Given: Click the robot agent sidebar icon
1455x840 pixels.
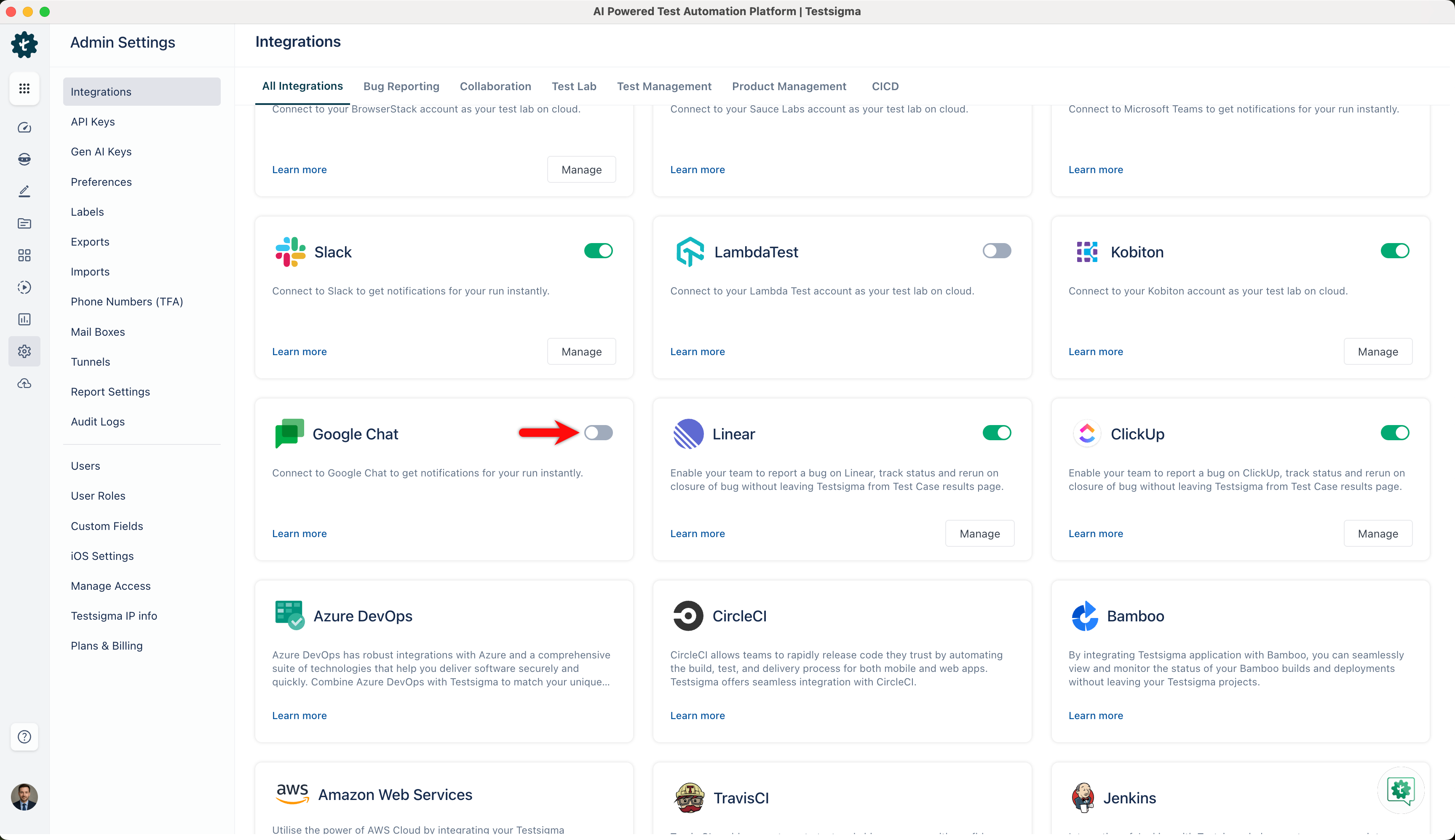Looking at the screenshot, I should point(24,159).
